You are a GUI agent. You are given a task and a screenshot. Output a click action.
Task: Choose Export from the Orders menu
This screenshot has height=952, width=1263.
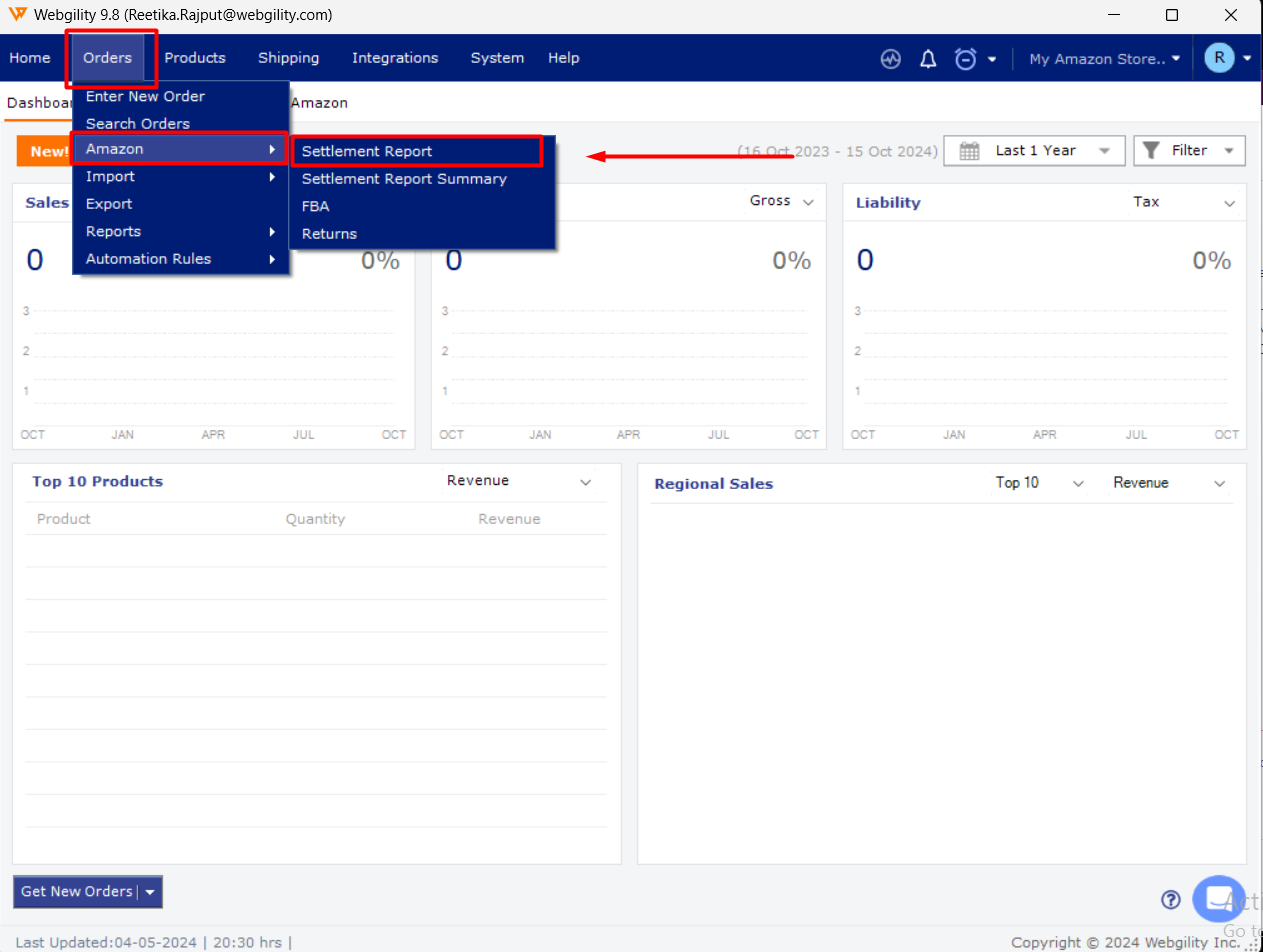181,204
